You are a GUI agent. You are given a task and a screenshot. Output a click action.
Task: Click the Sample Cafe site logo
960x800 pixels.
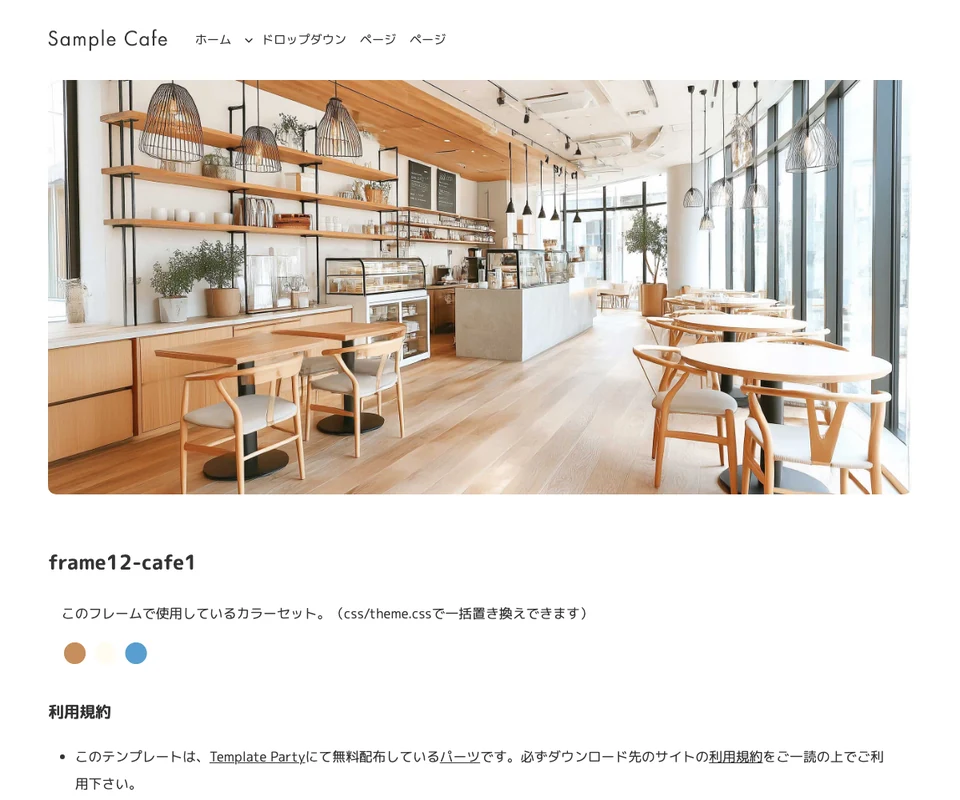pyautogui.click(x=108, y=39)
